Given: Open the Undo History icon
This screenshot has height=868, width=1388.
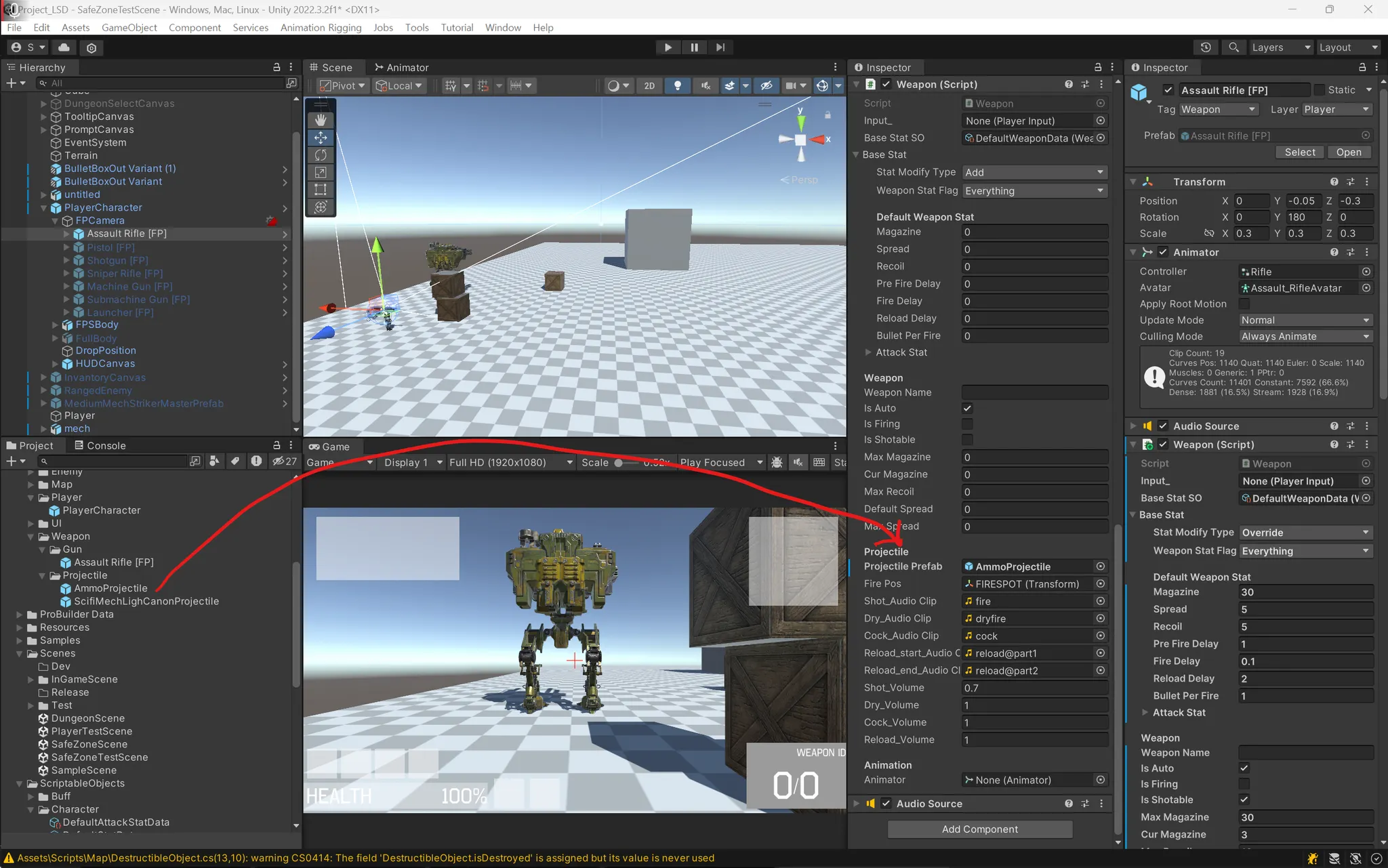Looking at the screenshot, I should (1206, 47).
